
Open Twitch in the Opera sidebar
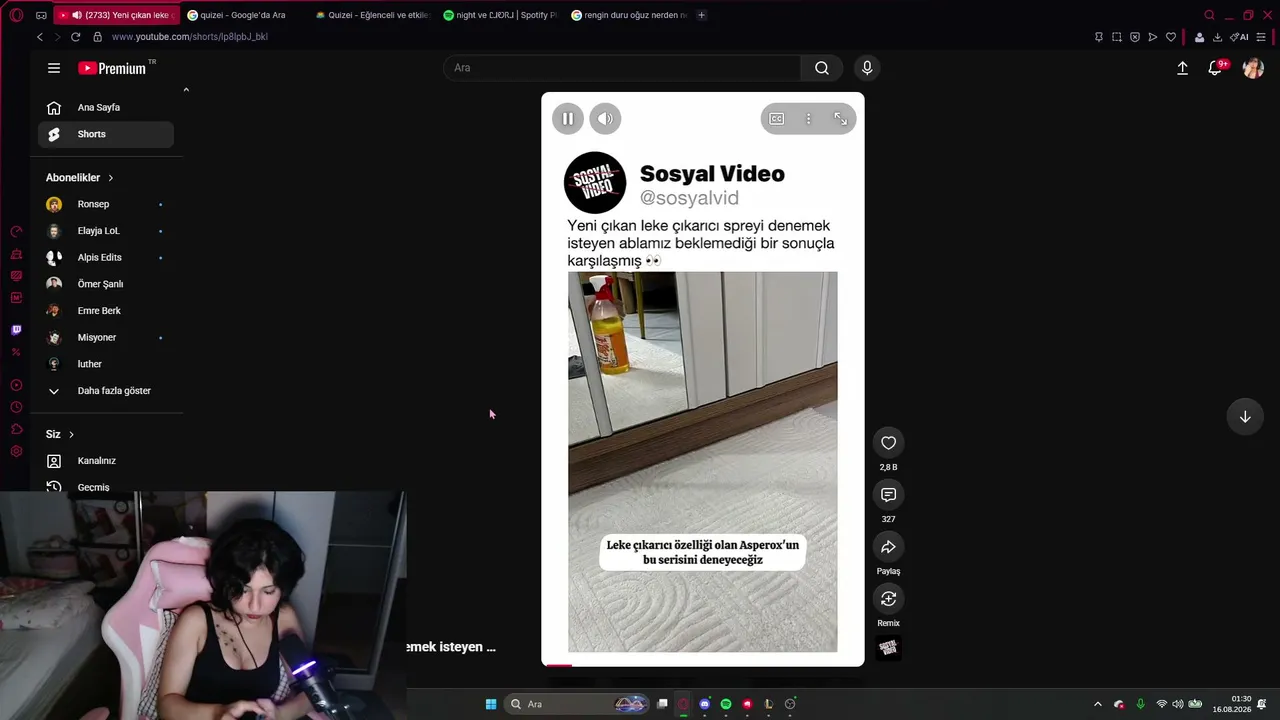(x=16, y=330)
